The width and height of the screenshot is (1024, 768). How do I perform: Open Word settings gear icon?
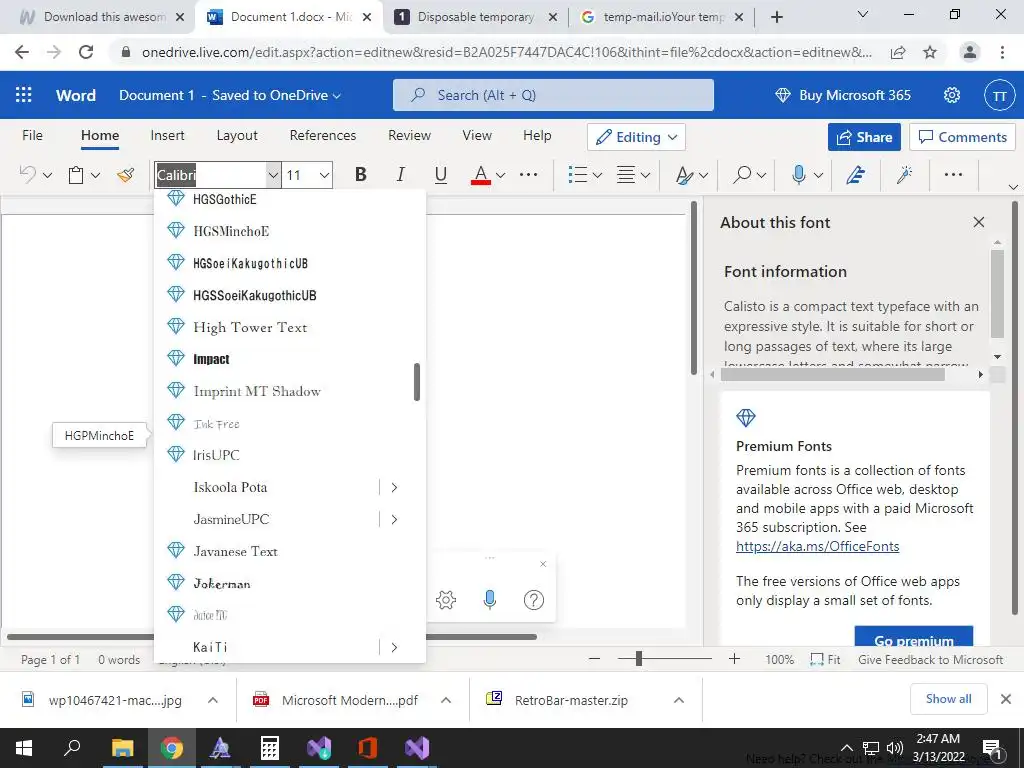point(952,95)
